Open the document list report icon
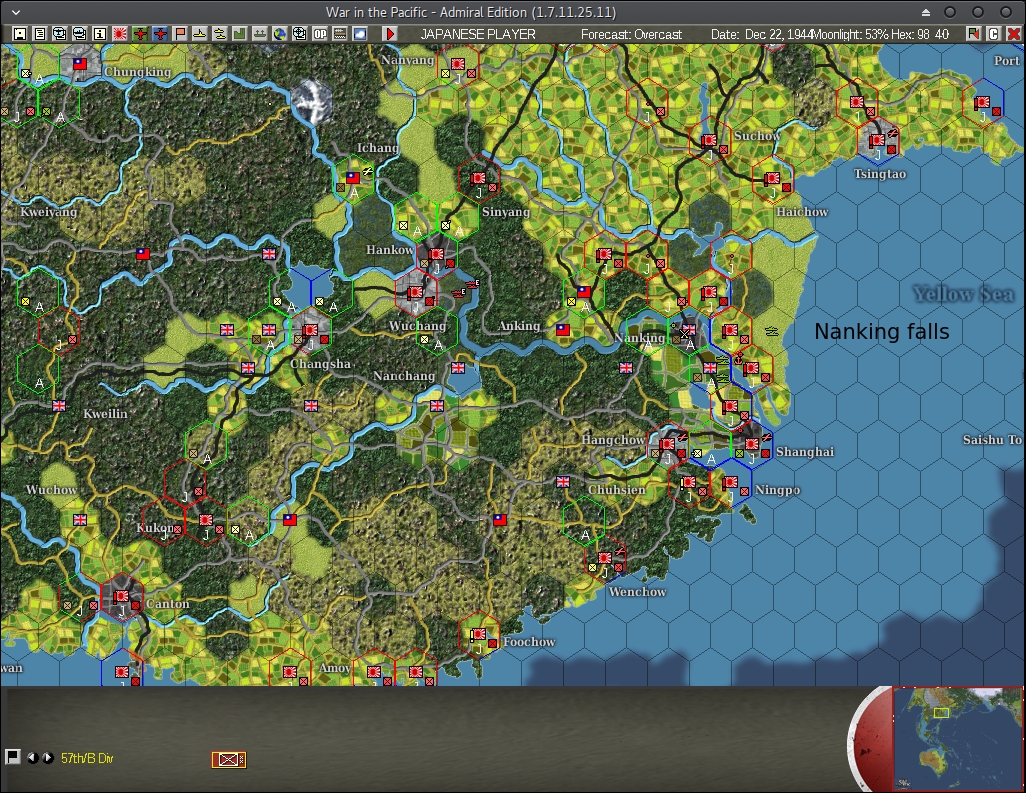The image size is (1026, 793). click(40, 33)
